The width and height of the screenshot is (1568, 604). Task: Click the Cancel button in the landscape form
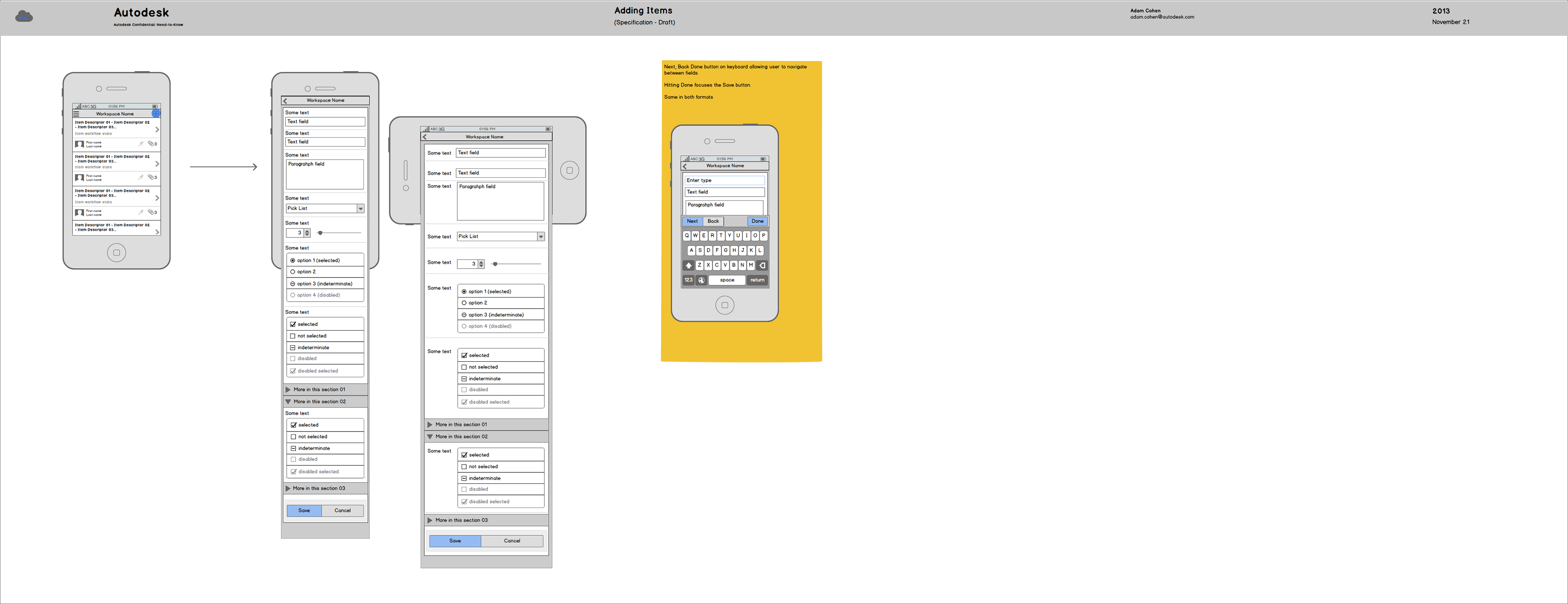[x=512, y=541]
